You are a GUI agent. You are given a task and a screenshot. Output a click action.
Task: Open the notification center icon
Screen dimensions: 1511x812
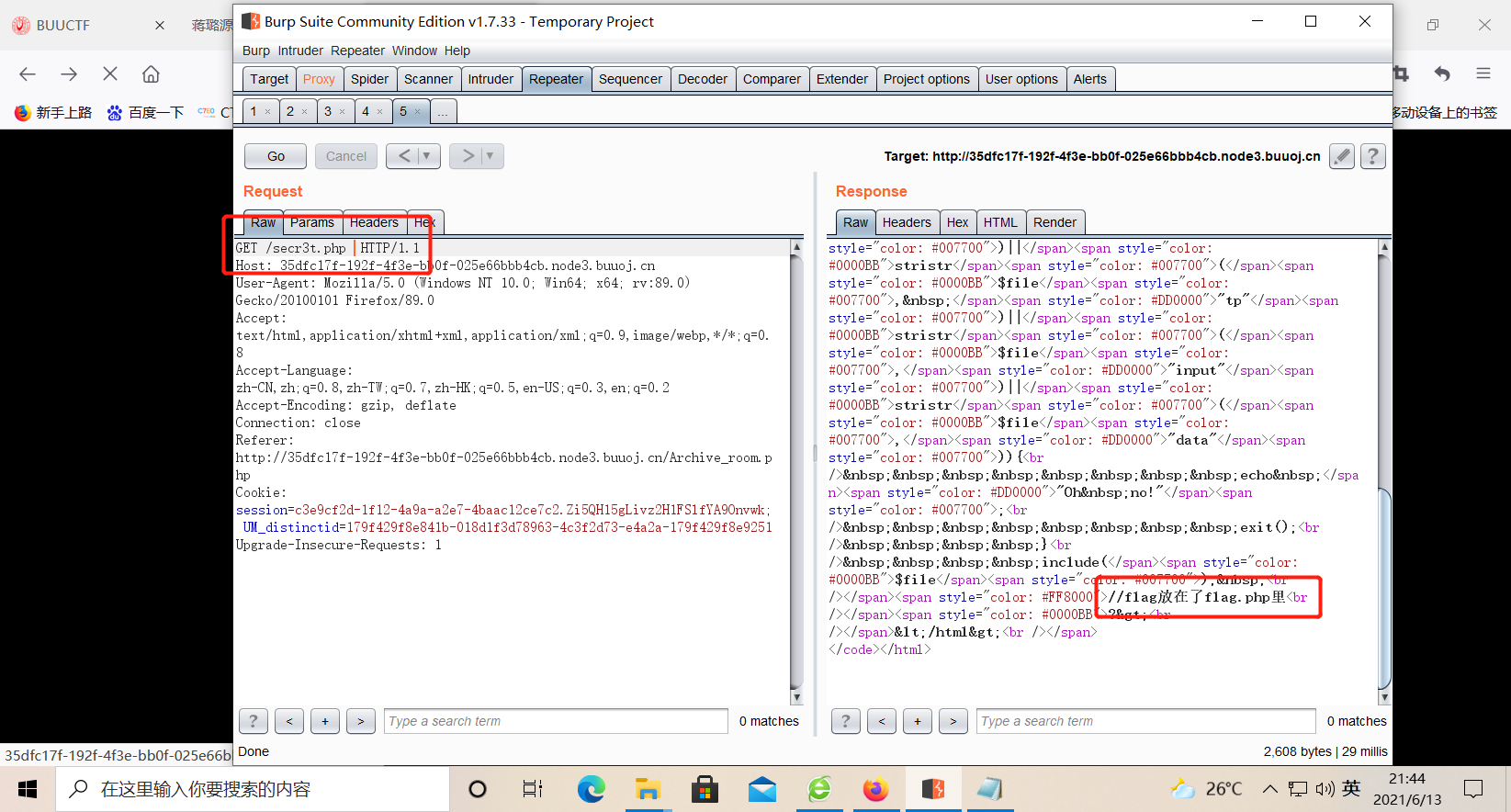(x=1474, y=789)
